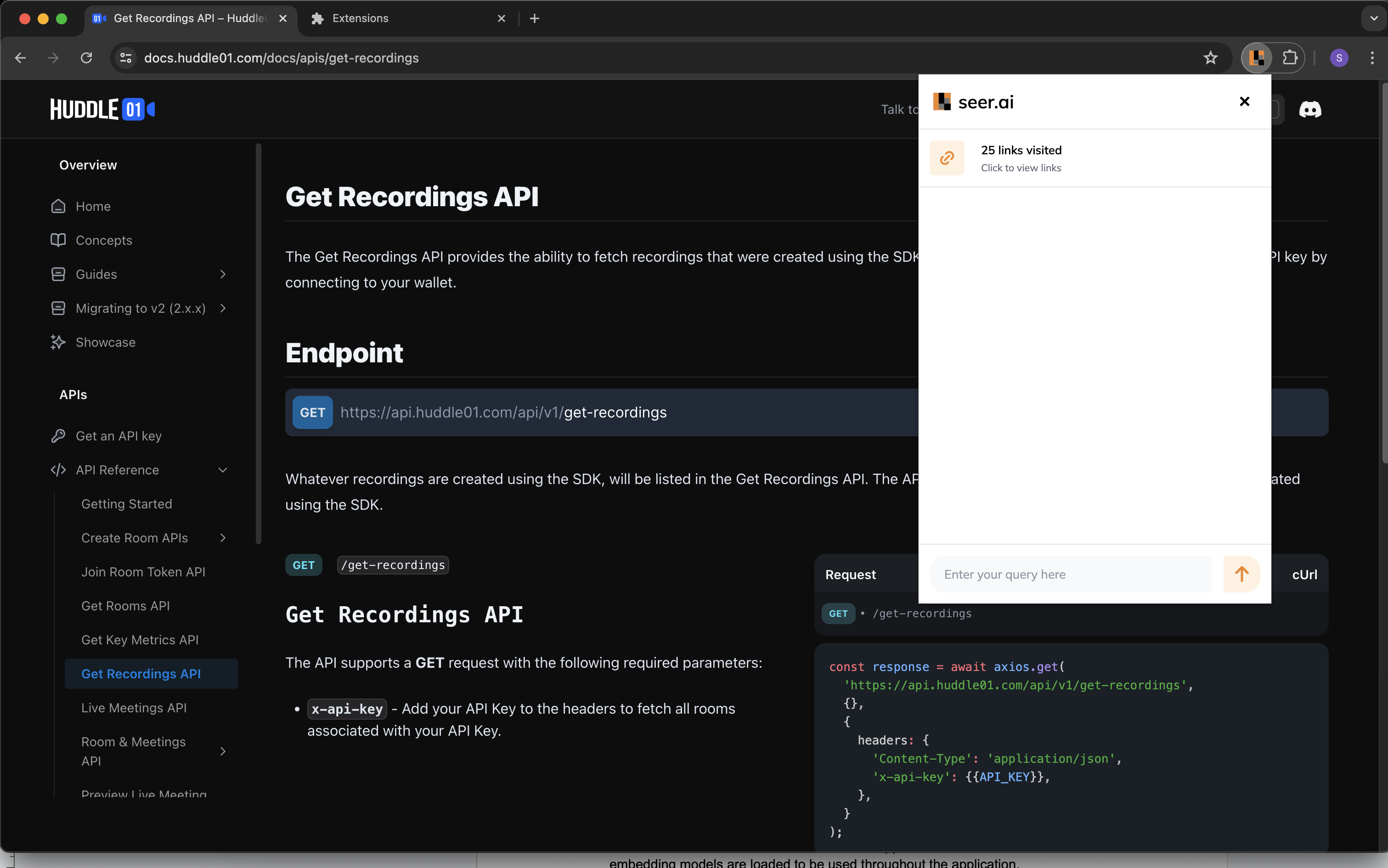Click the seer.ai extension icon in toolbar
Screen dimensions: 1388x868
point(1257,57)
